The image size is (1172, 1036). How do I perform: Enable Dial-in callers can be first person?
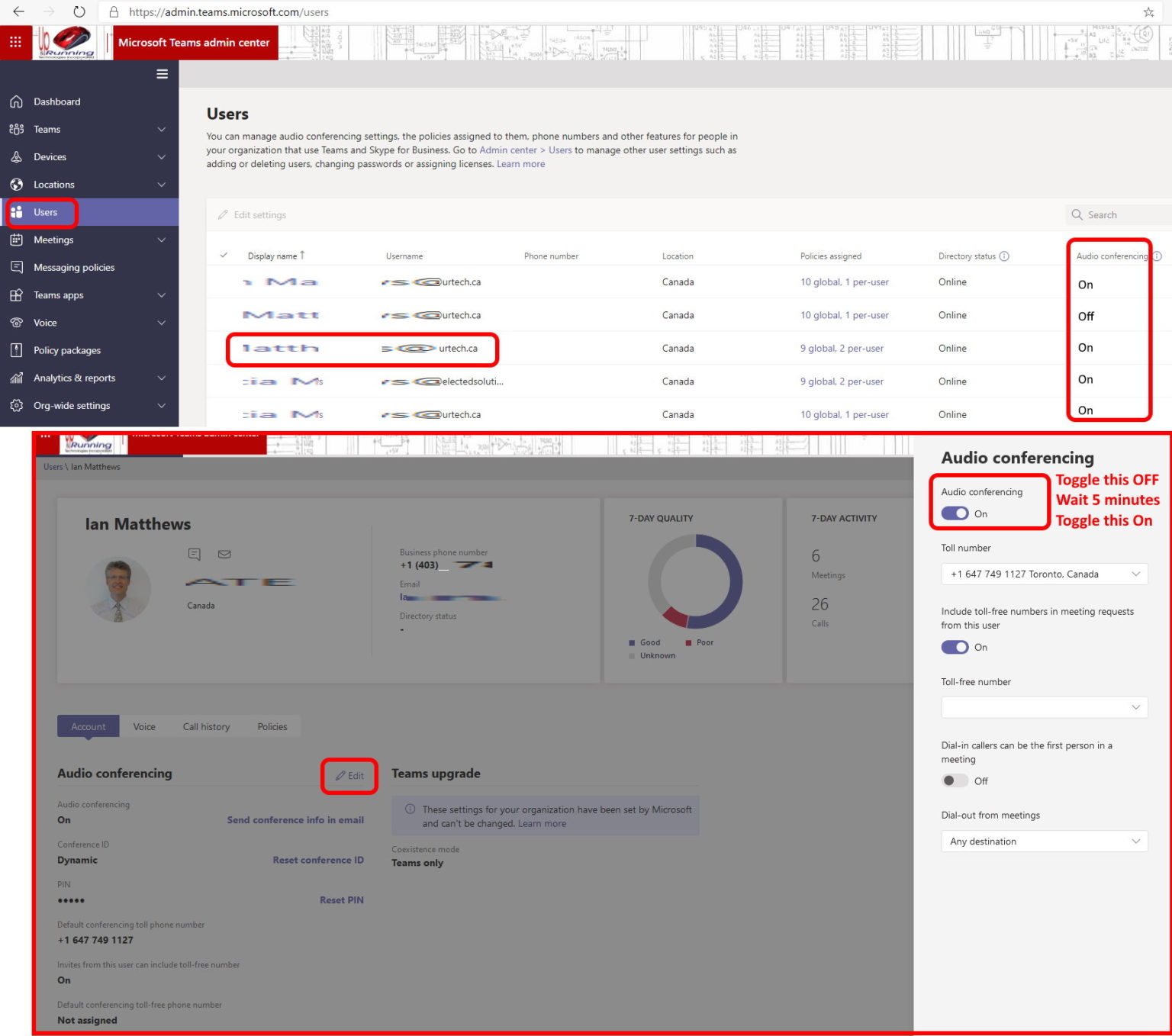coord(955,780)
